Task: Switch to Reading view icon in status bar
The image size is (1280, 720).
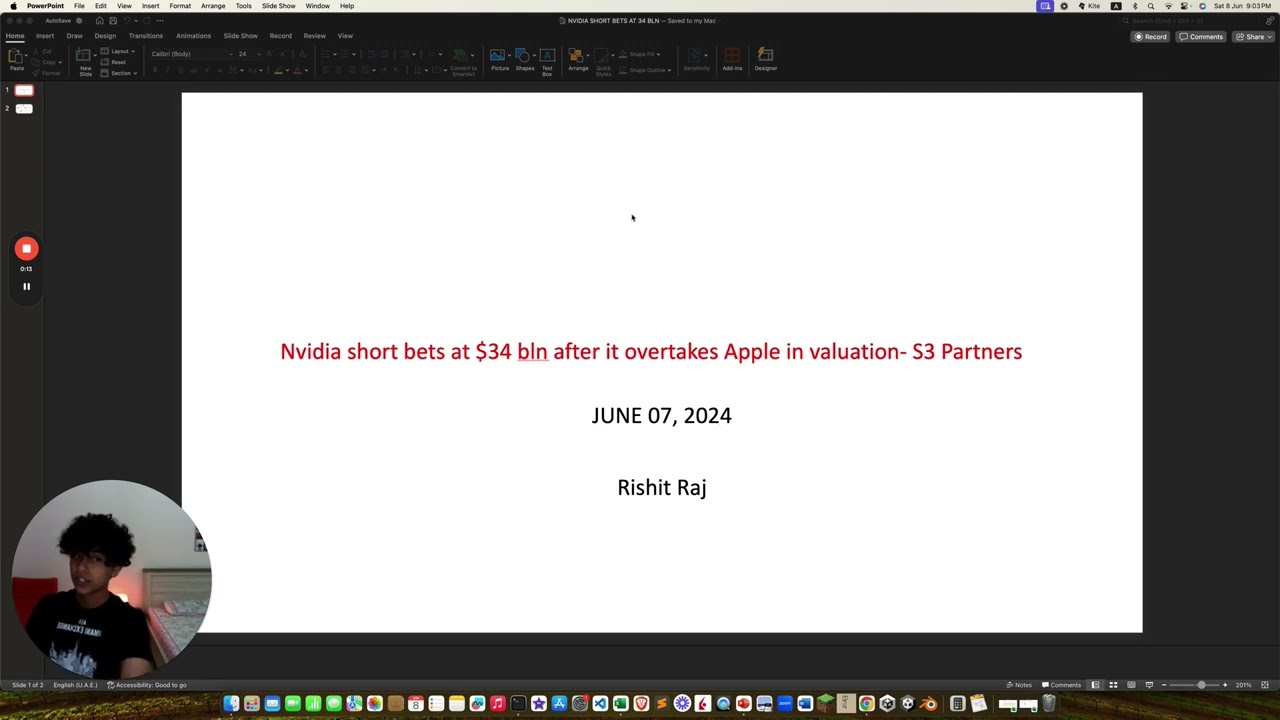Action: [1131, 685]
